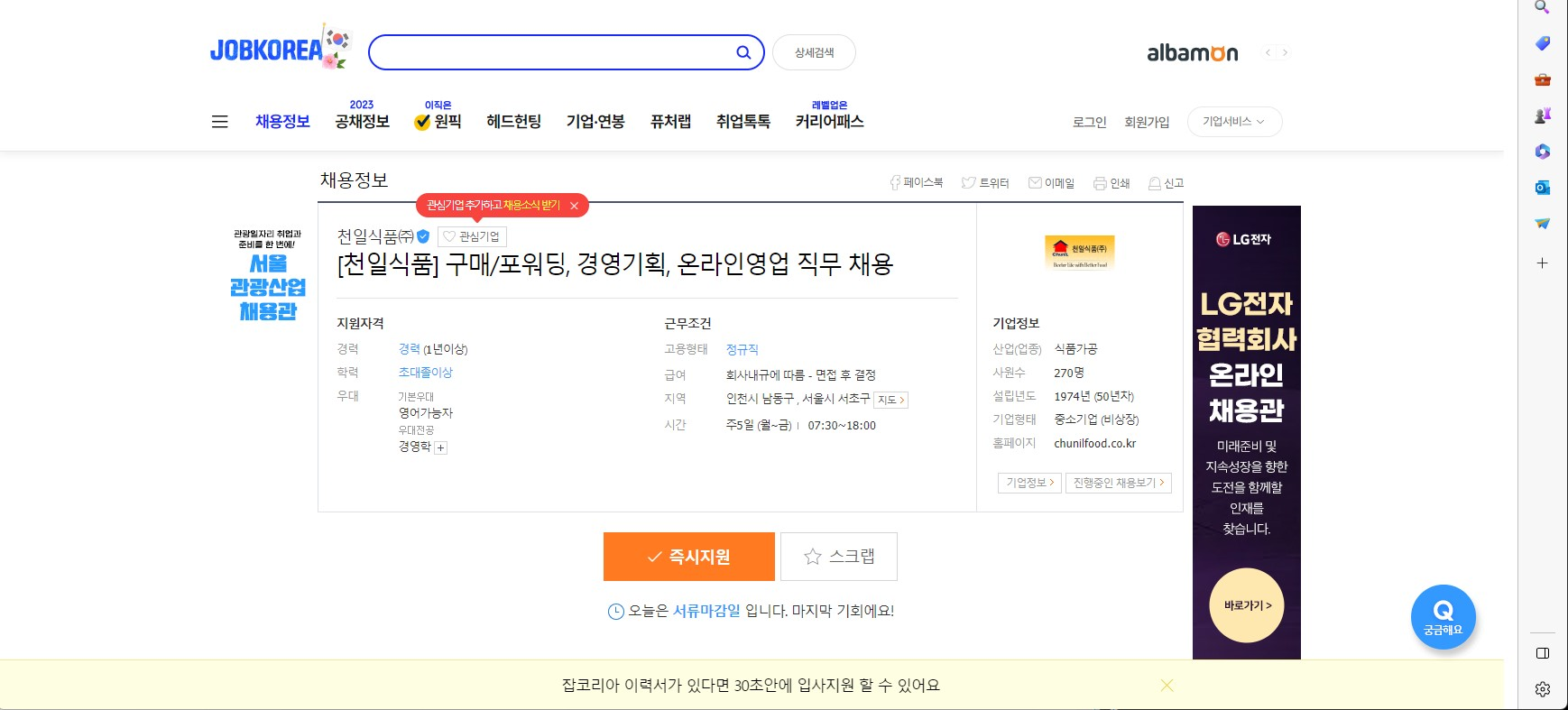The height and width of the screenshot is (710, 1568).
Task: Open the albamon logo link
Action: [1193, 53]
